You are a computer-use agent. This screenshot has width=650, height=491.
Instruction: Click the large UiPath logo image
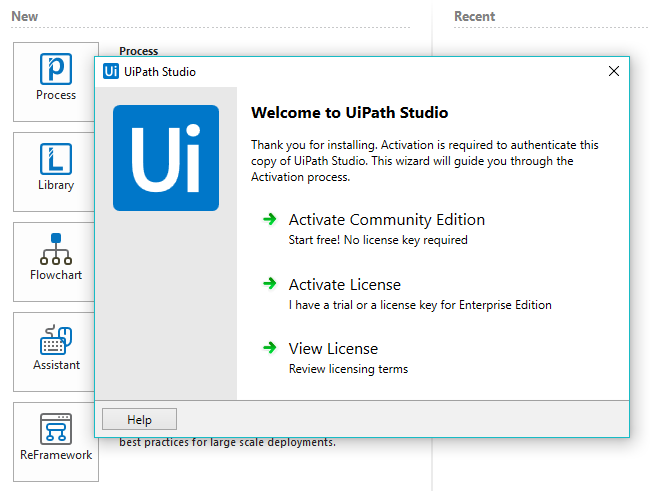tap(166, 158)
